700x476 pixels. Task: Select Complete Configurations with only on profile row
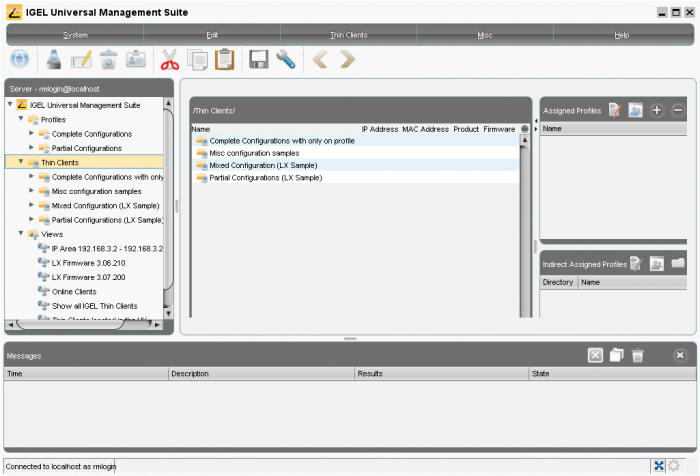pyautogui.click(x=355, y=141)
